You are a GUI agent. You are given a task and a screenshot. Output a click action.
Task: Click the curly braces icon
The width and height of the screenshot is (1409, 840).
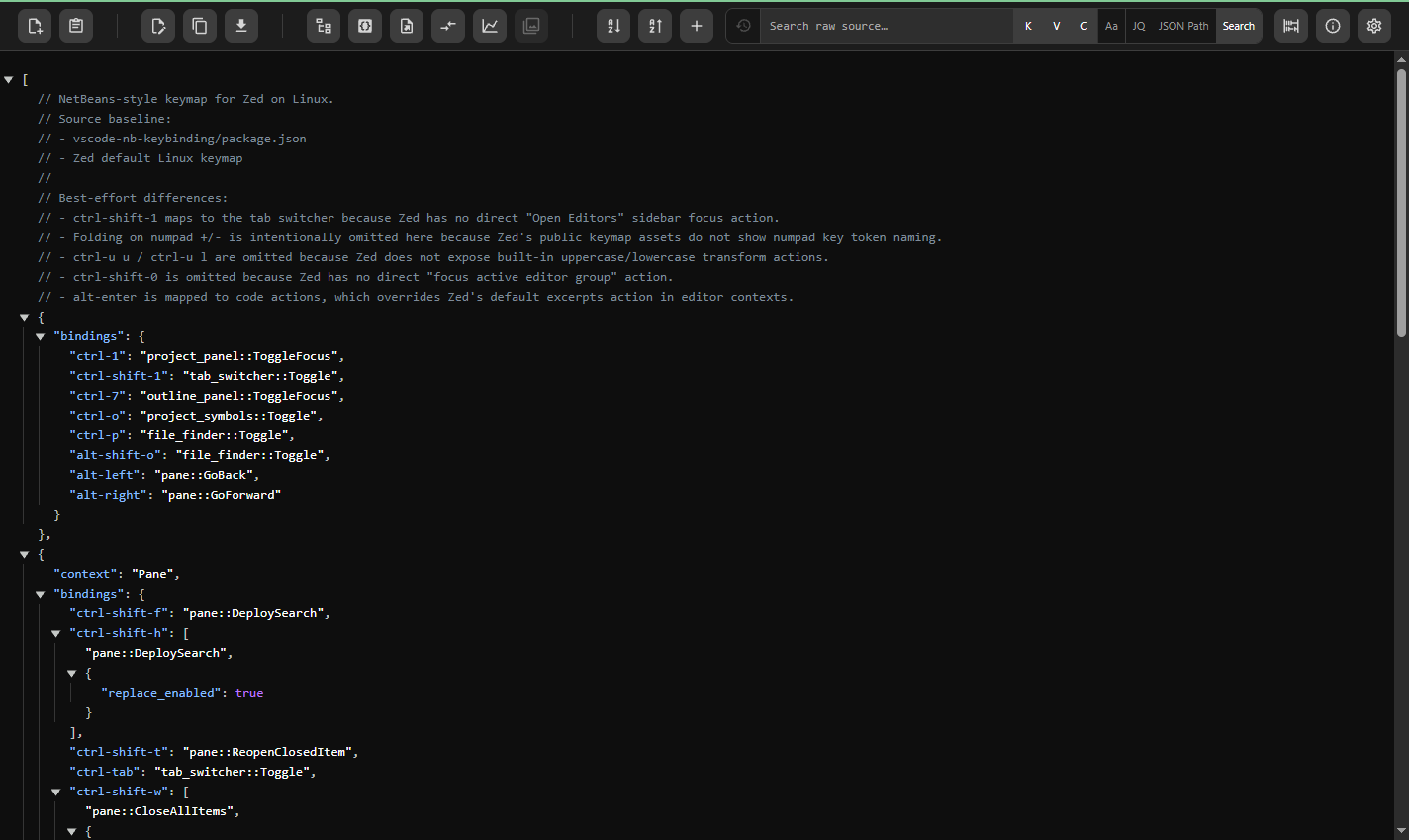point(365,27)
